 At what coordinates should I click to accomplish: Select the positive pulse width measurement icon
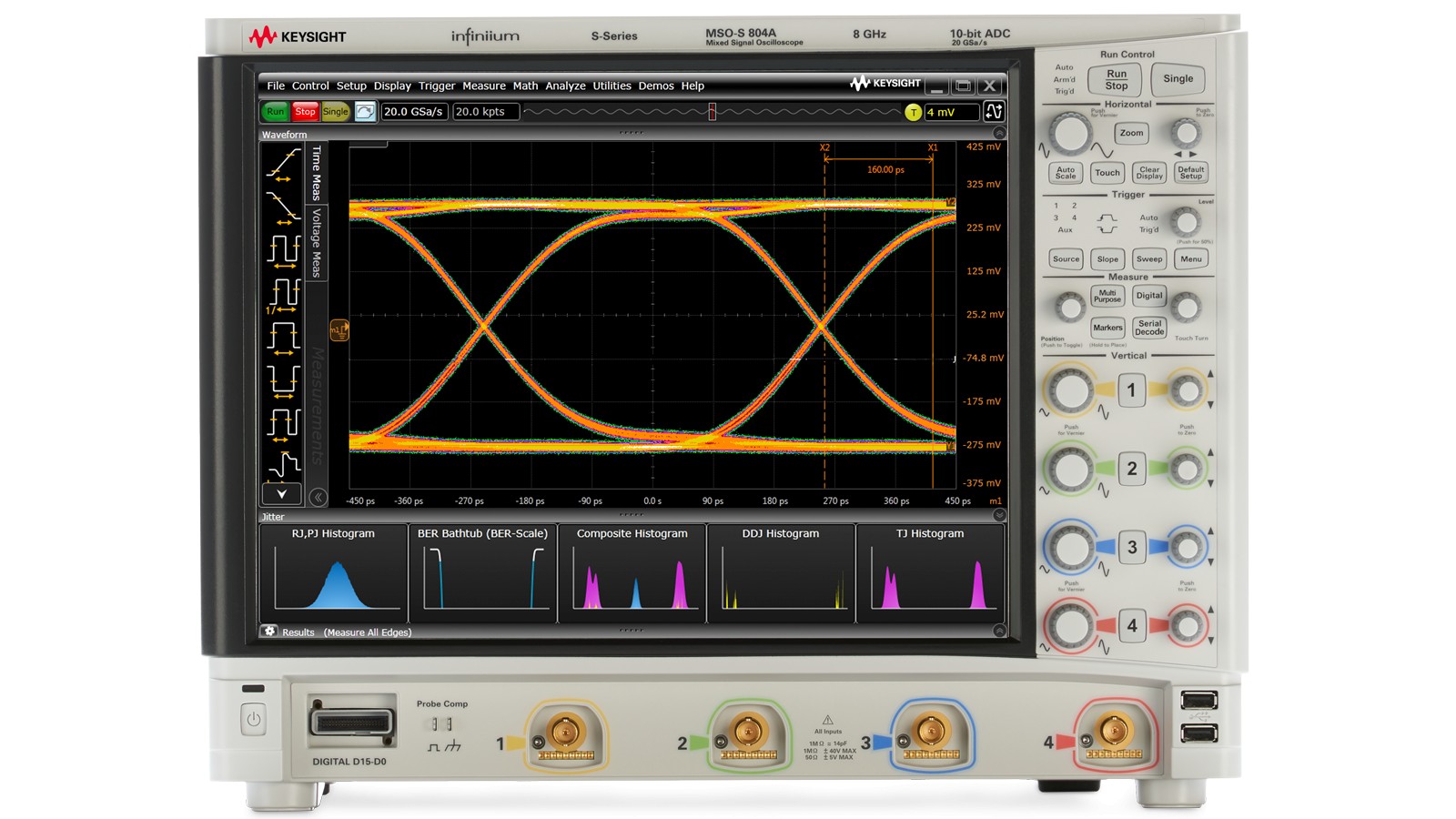(x=282, y=336)
